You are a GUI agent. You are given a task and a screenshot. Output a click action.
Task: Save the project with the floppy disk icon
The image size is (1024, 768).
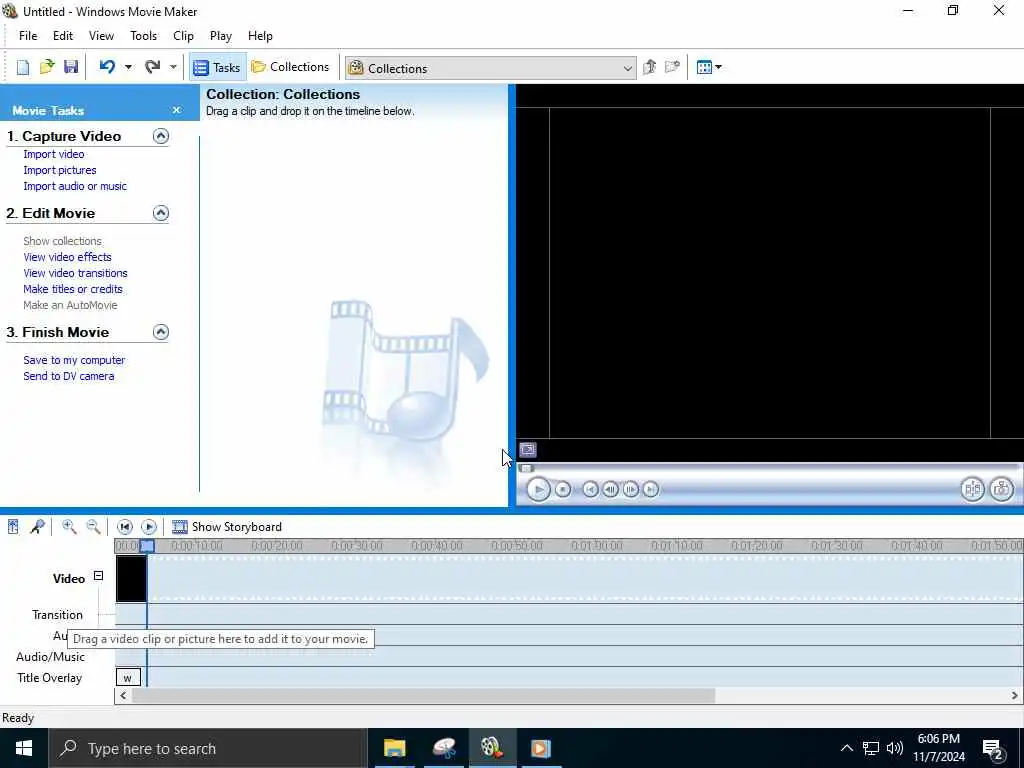(71, 67)
